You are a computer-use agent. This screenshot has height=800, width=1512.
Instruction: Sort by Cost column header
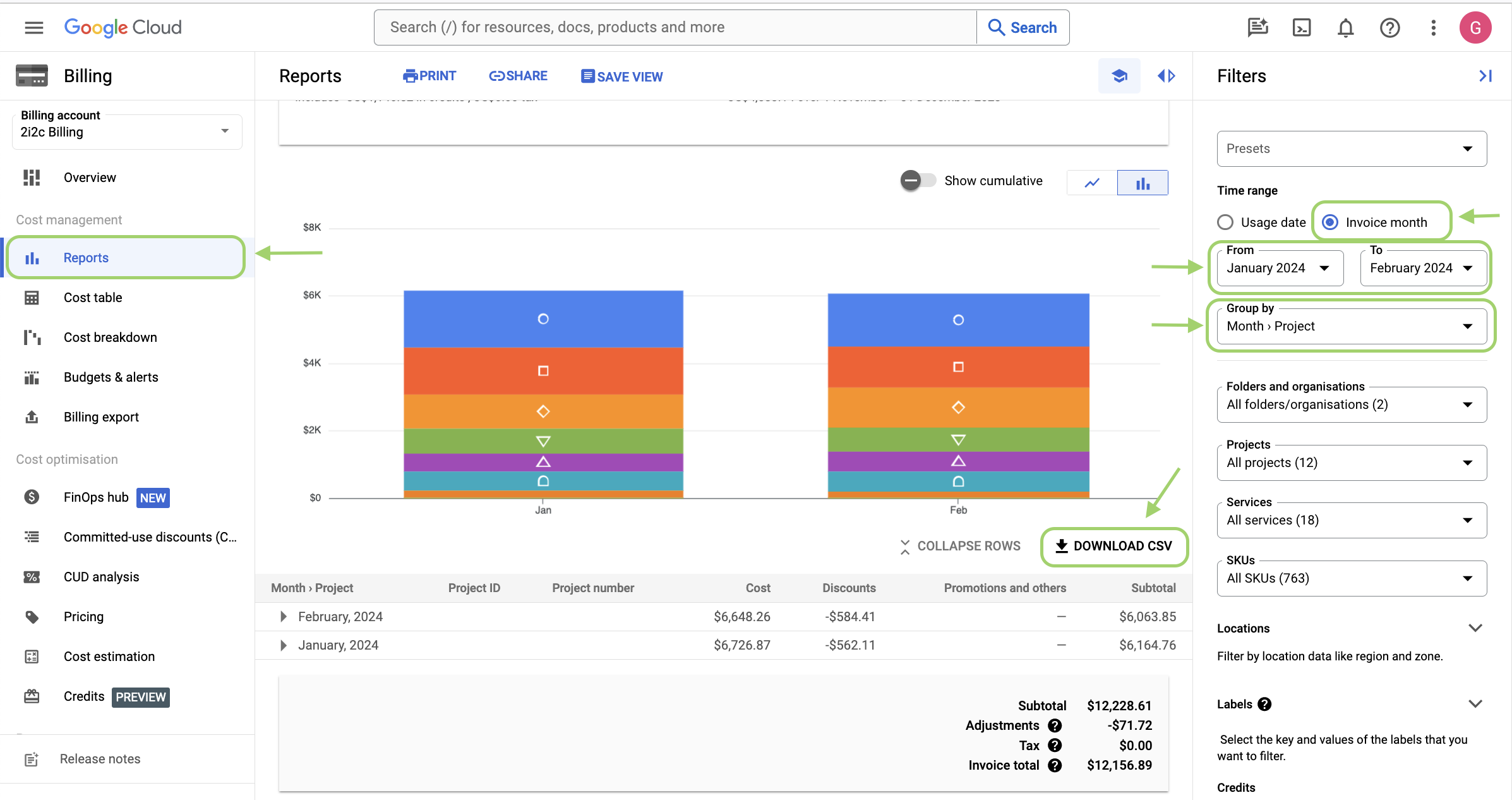(758, 588)
